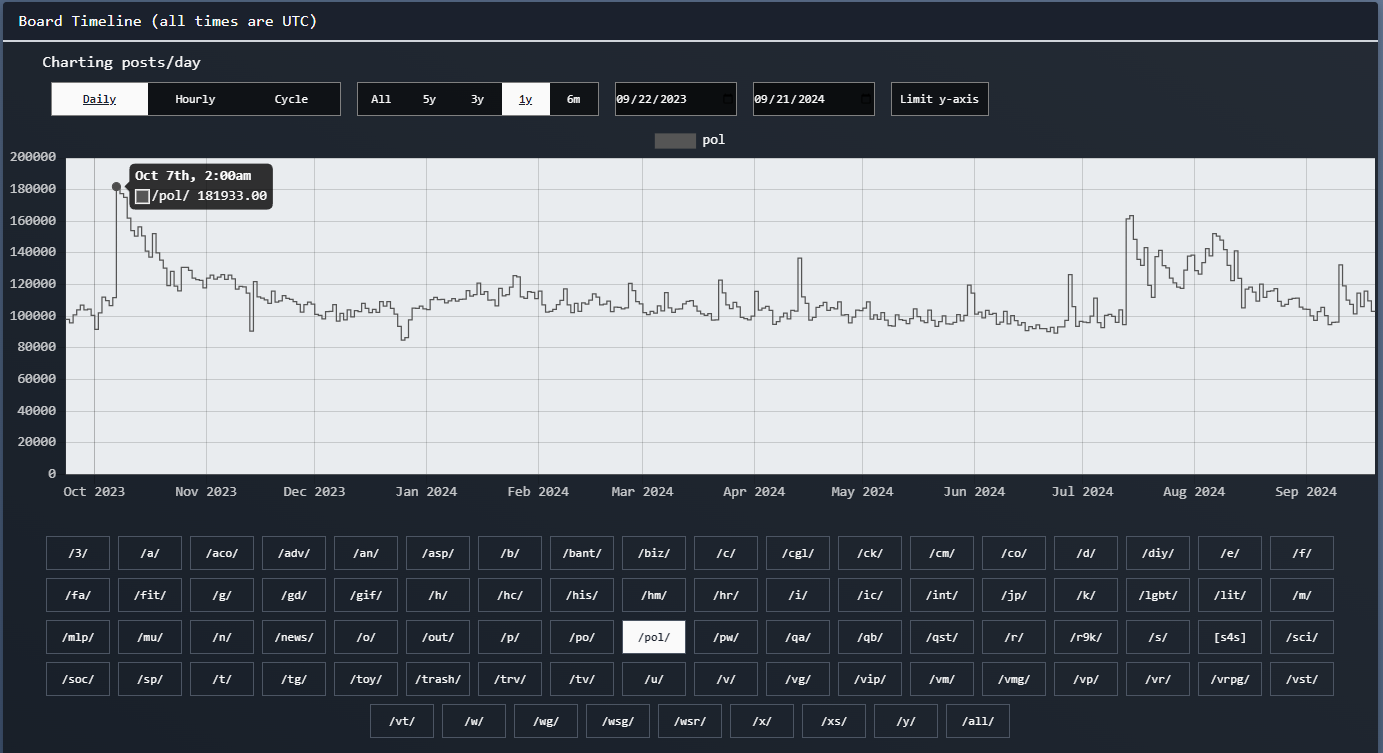The width and height of the screenshot is (1383, 753).
Task: Select the /g/ board button
Action: [x=222, y=595]
